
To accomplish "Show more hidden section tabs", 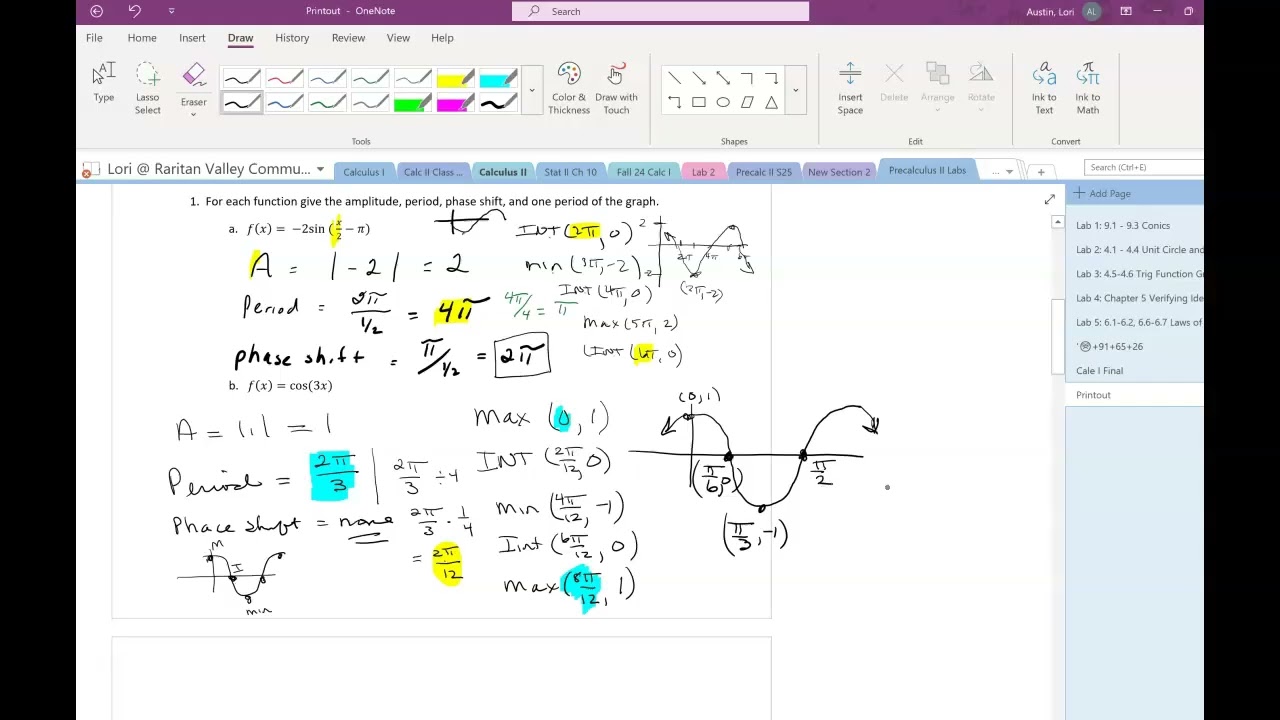I will 1001,172.
